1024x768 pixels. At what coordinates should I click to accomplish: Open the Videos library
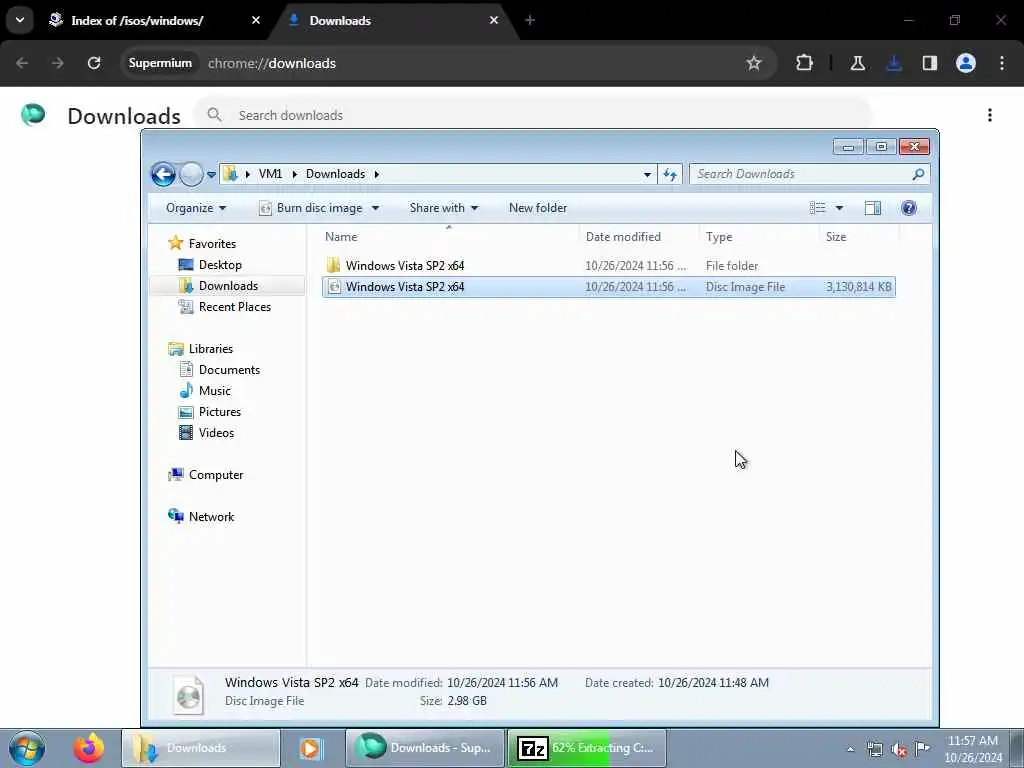[x=216, y=432]
